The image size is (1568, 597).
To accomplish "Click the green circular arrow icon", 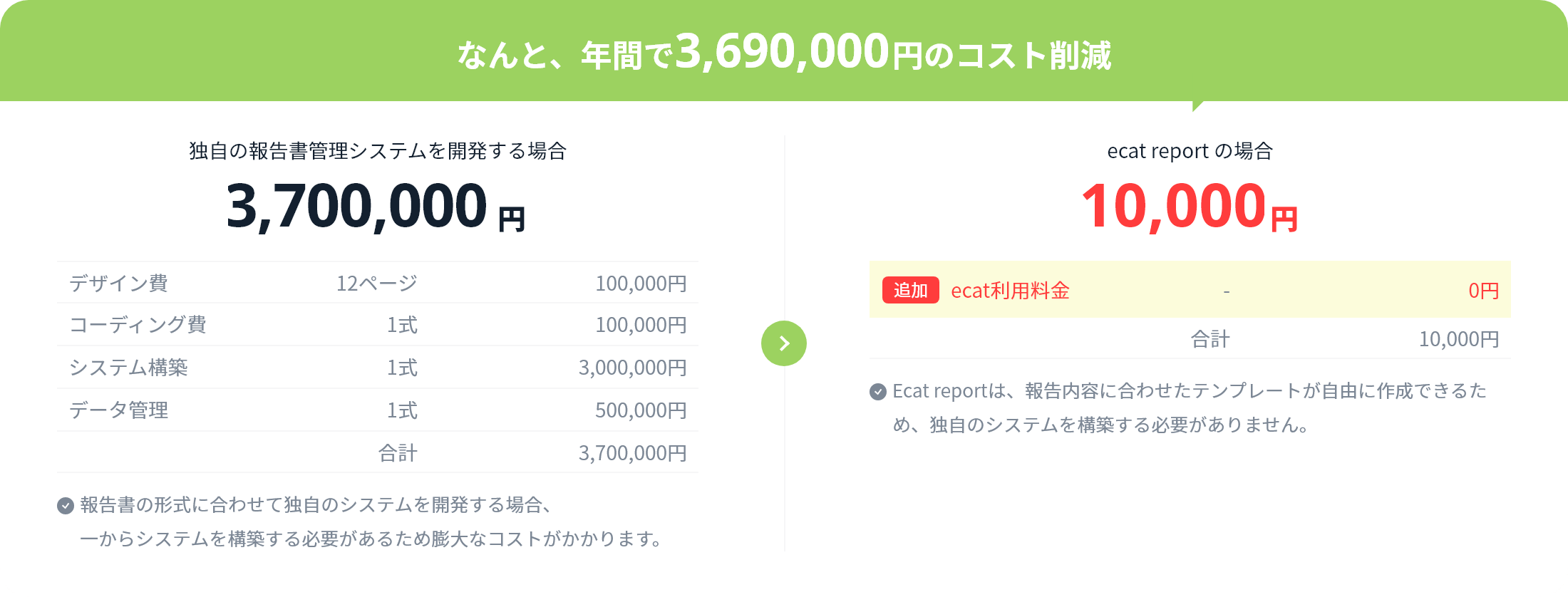I will 784,343.
